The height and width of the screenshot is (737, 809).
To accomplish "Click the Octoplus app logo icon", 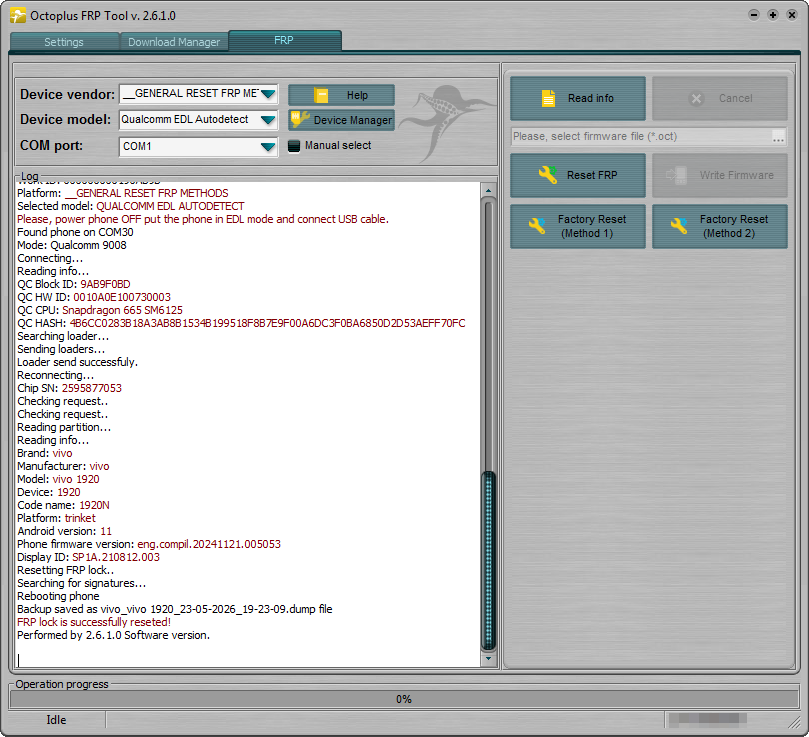I will 18,15.
